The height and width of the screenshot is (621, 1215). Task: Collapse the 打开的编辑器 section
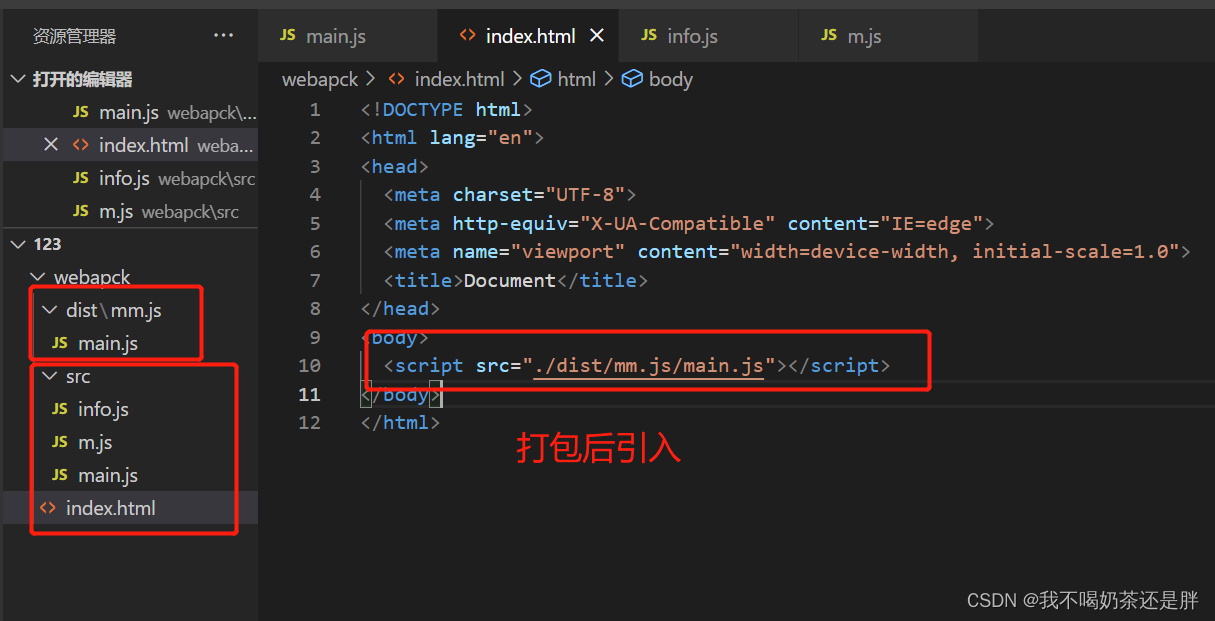17,78
